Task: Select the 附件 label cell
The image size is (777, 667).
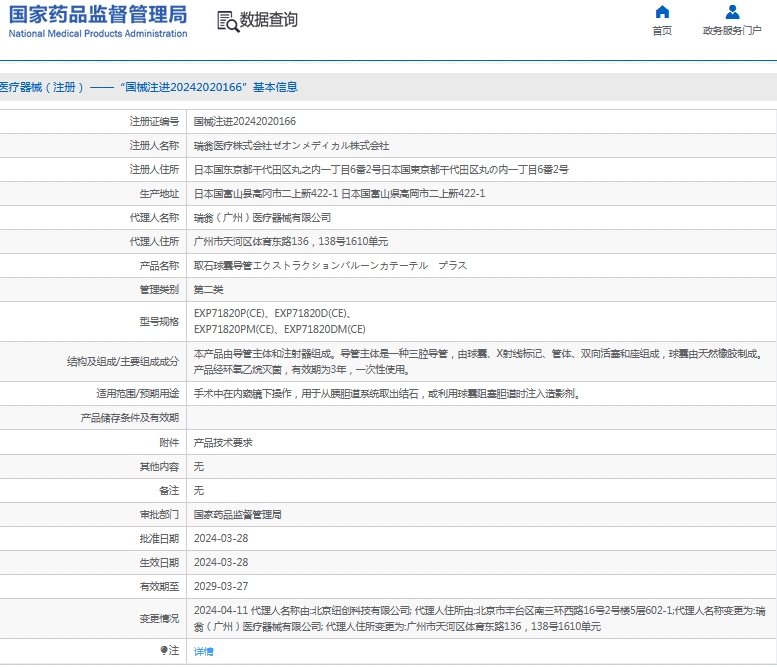Action: (169, 443)
